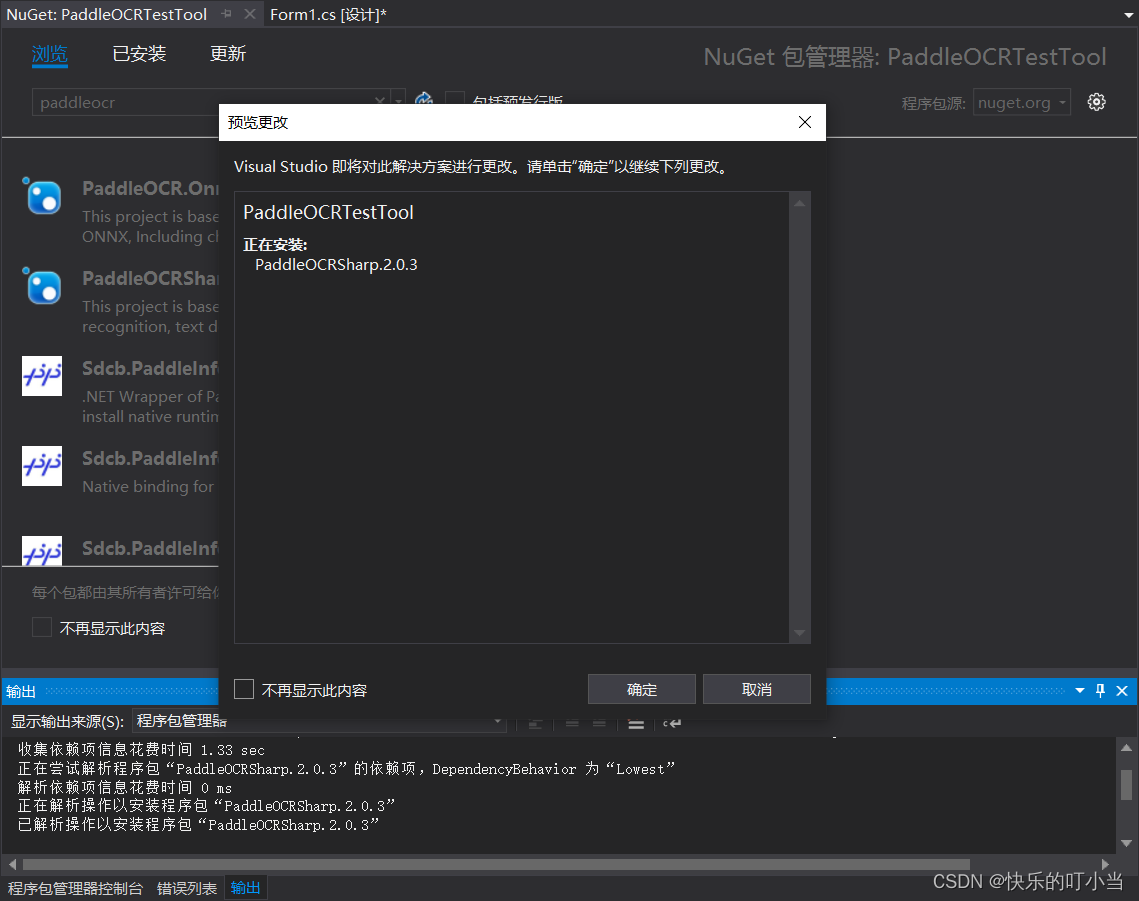Switch to the 错误列表 panel
Screen dimensions: 1139x901
point(186,887)
